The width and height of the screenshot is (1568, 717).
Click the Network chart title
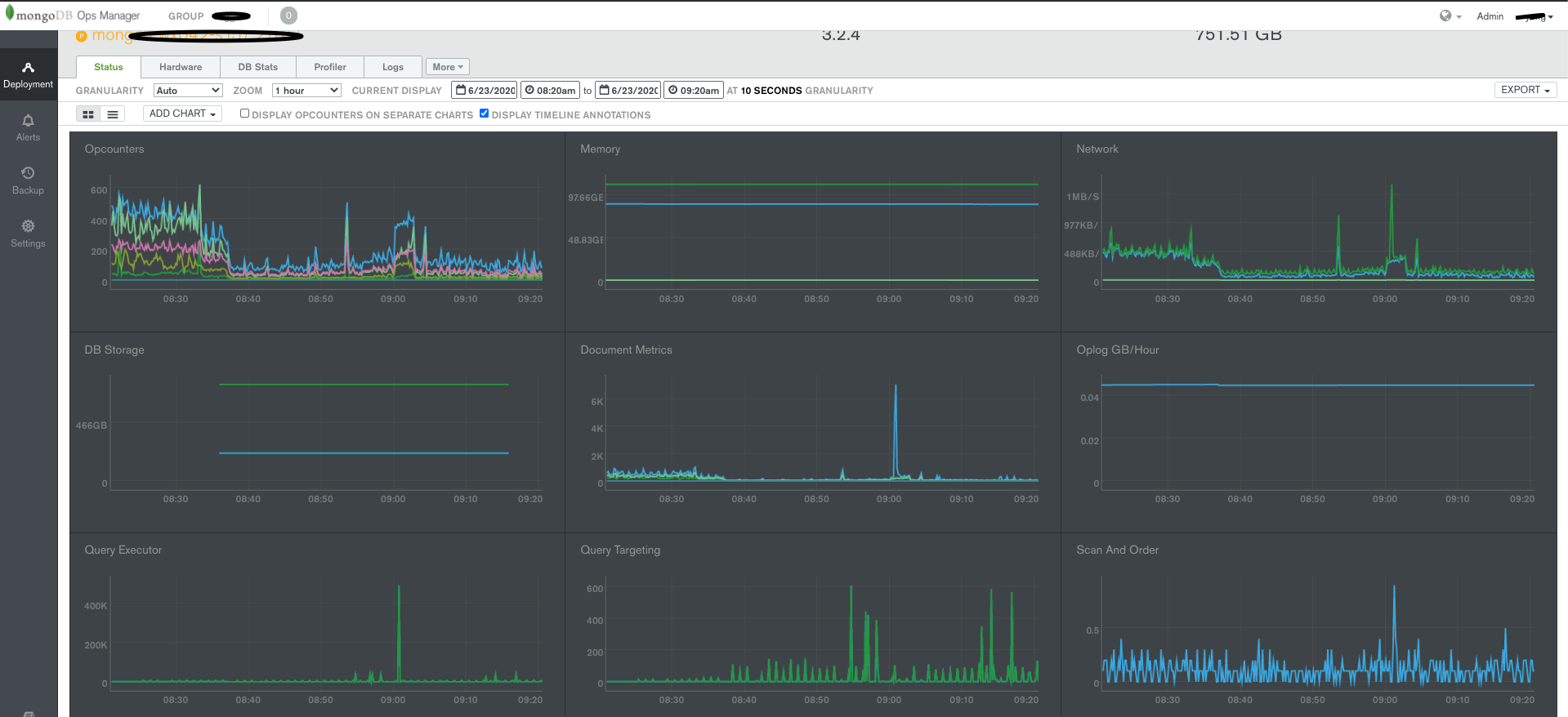point(1097,149)
